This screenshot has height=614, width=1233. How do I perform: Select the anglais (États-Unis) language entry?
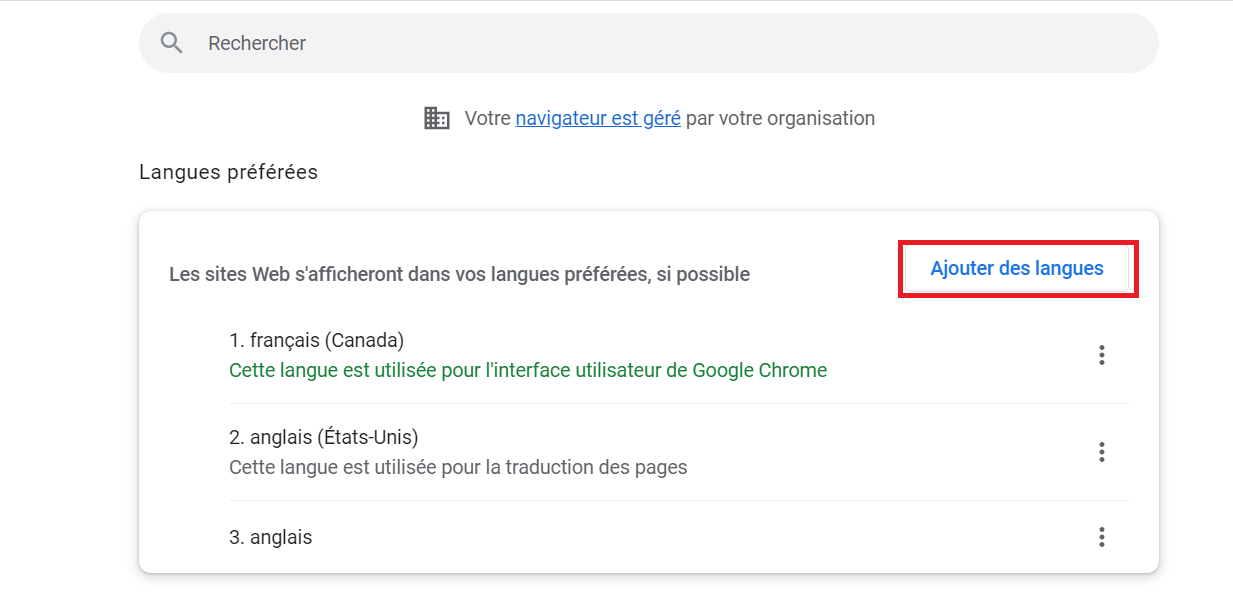point(324,437)
